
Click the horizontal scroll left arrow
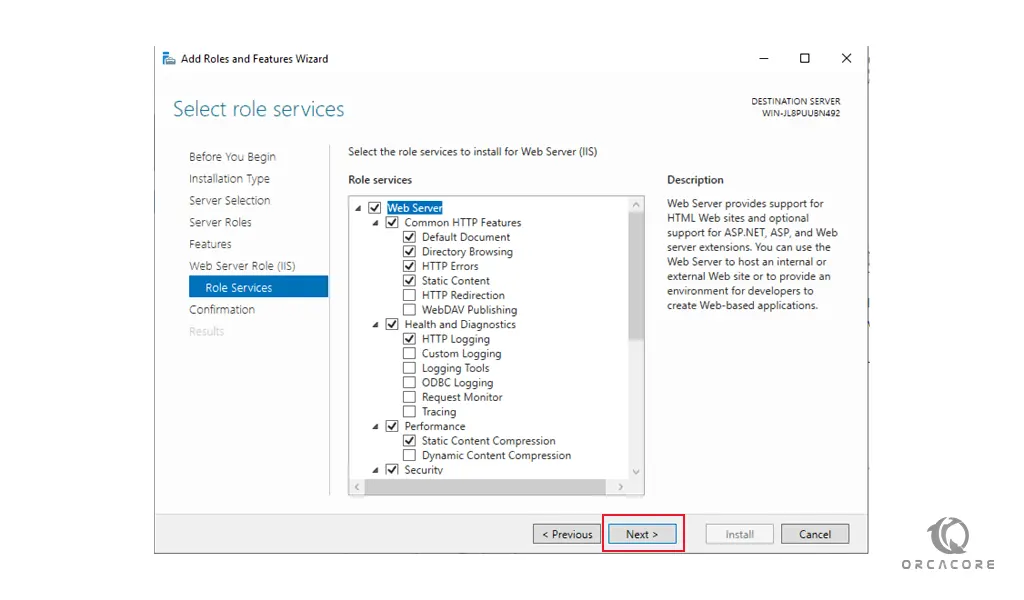point(357,487)
